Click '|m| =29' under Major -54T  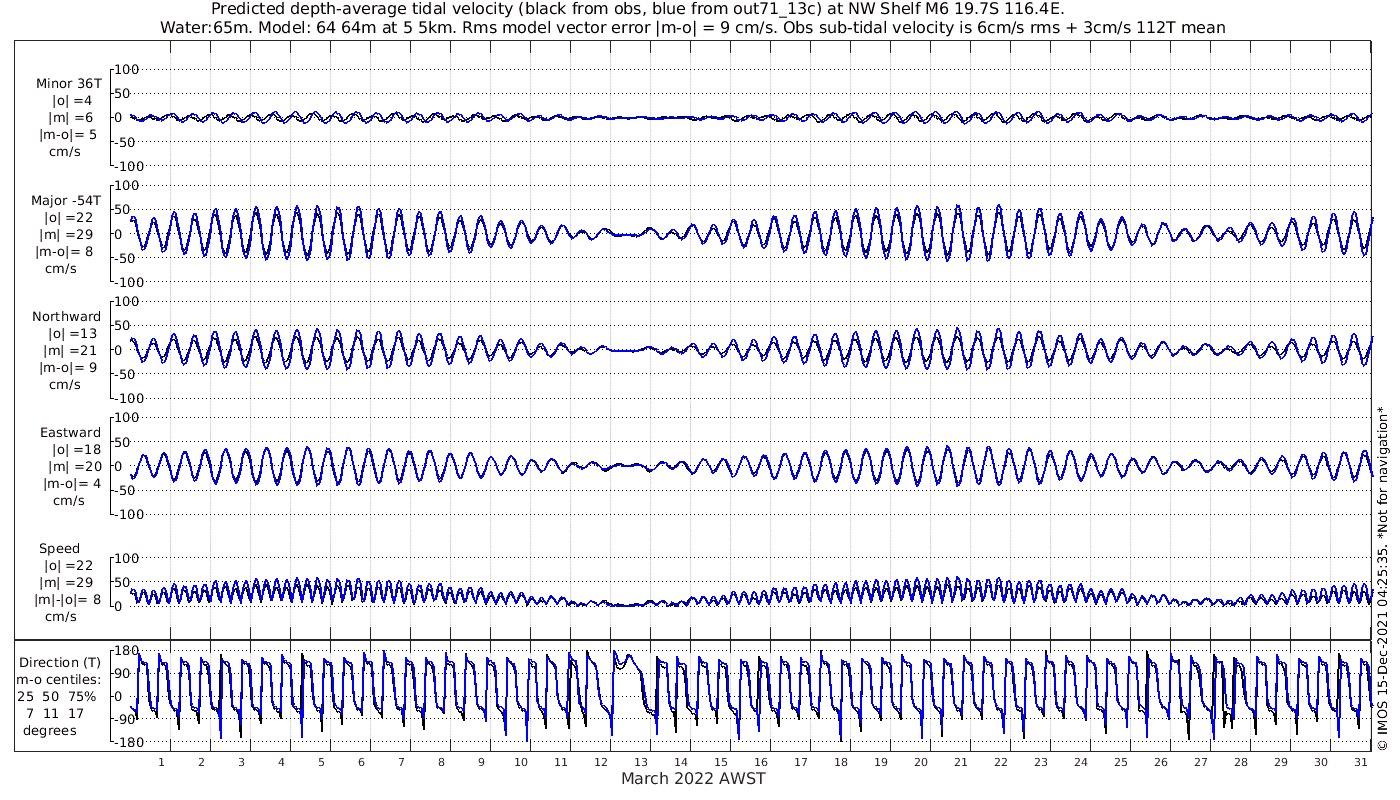68,234
